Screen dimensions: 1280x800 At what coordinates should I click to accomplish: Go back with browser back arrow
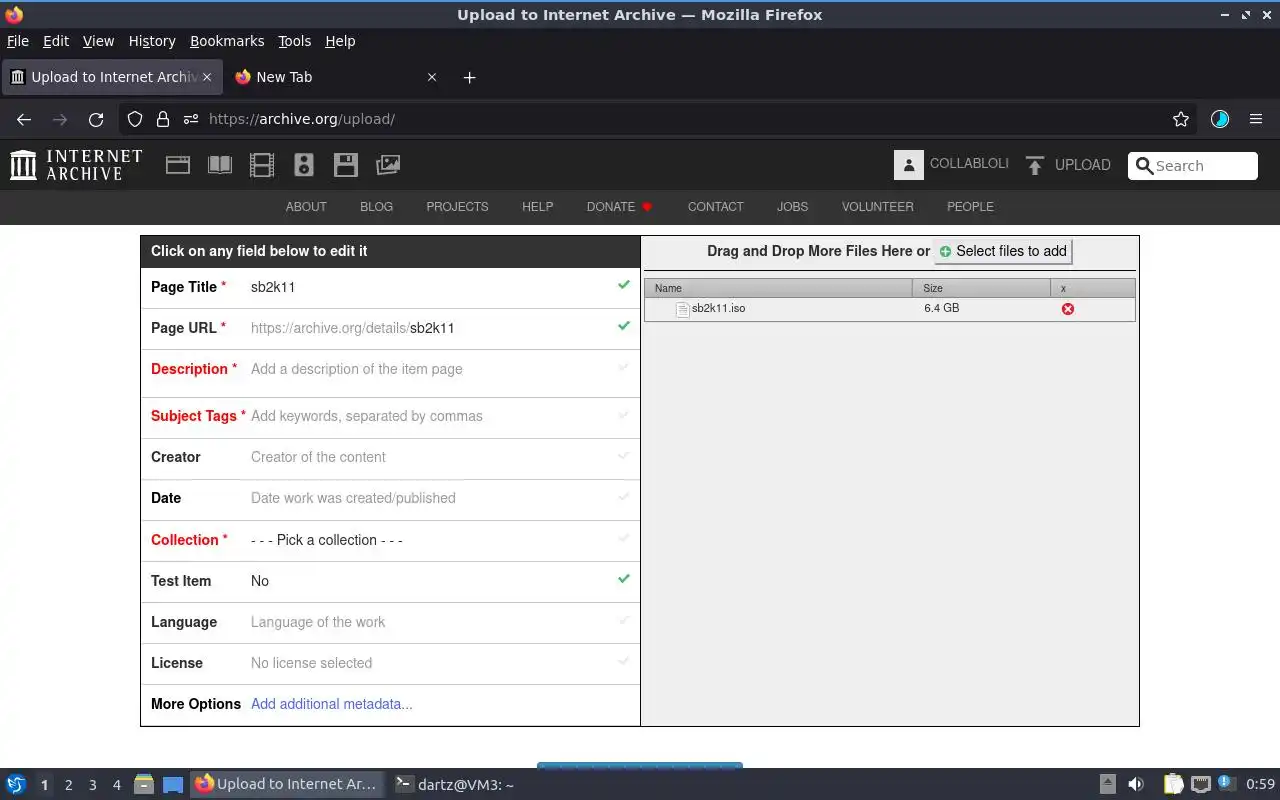24,119
